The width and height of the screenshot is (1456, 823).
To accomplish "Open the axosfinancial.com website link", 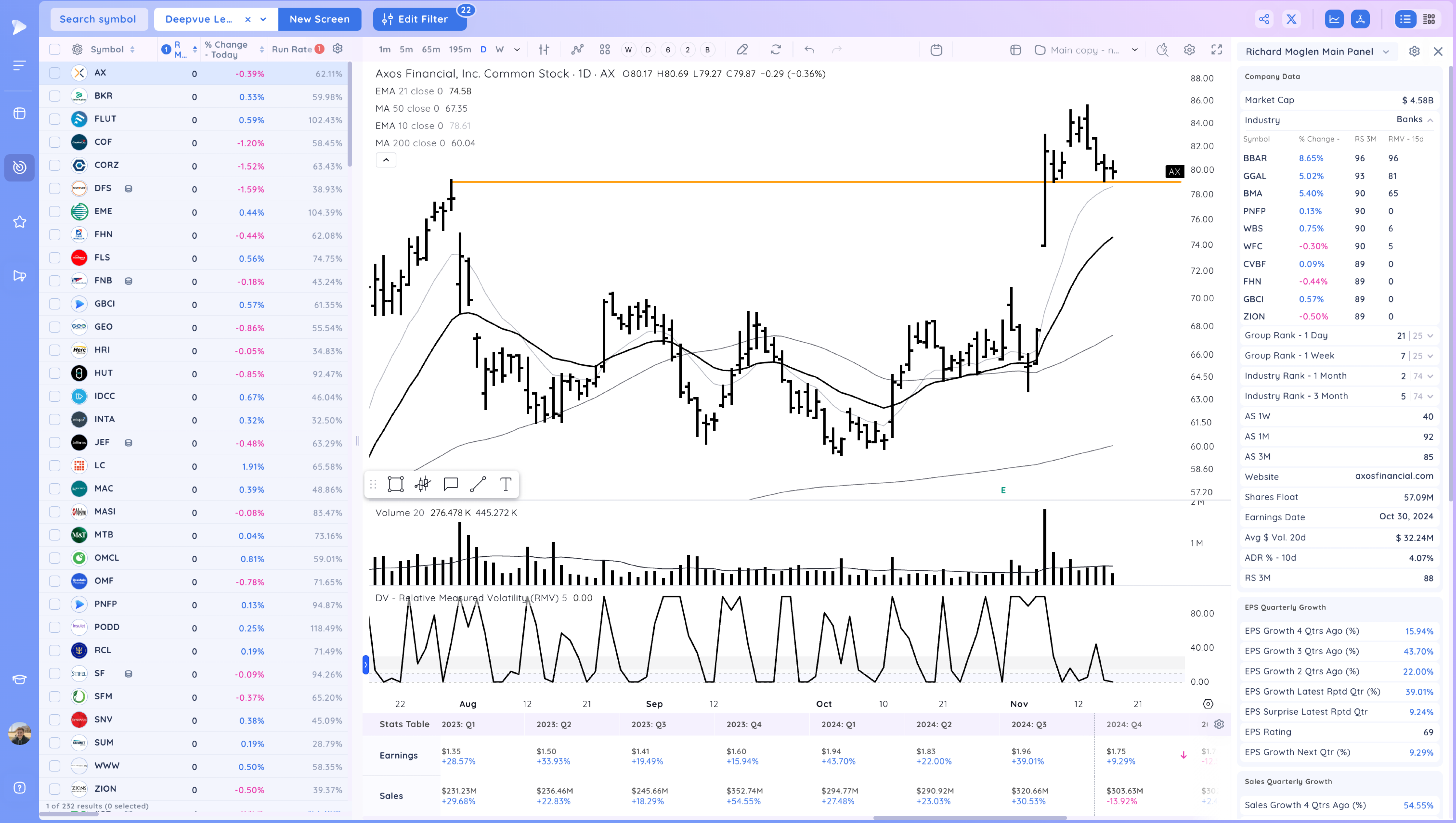I will (x=1394, y=476).
